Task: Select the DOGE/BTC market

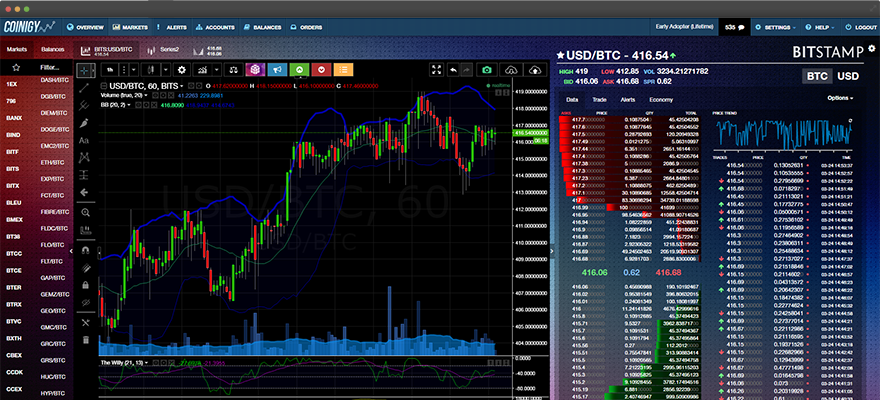Action: click(x=55, y=129)
